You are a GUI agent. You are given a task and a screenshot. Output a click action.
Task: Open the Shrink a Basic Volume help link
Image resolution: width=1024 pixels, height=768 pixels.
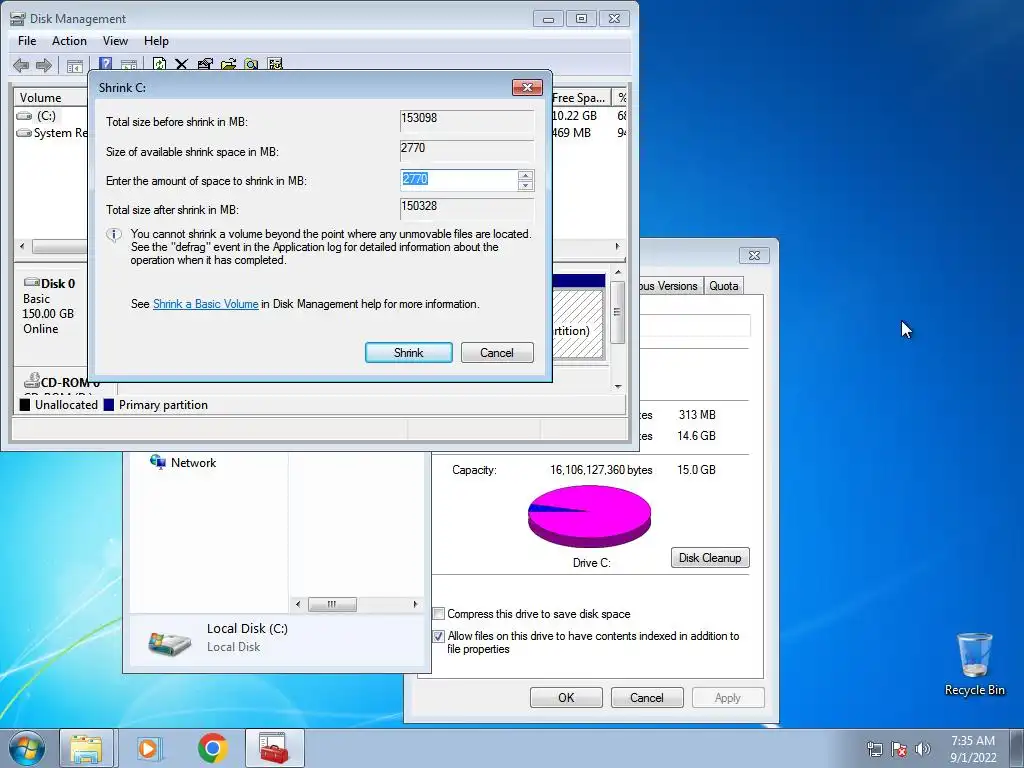(206, 304)
